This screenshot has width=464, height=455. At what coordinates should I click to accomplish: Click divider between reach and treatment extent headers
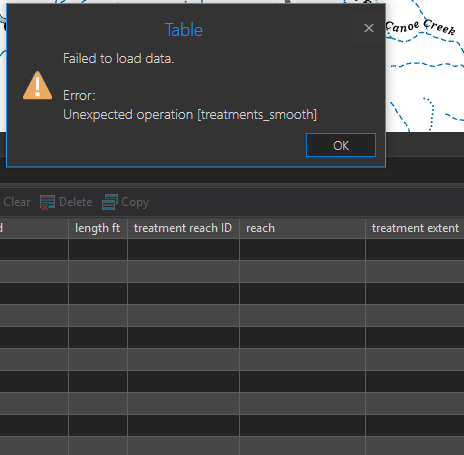click(365, 228)
